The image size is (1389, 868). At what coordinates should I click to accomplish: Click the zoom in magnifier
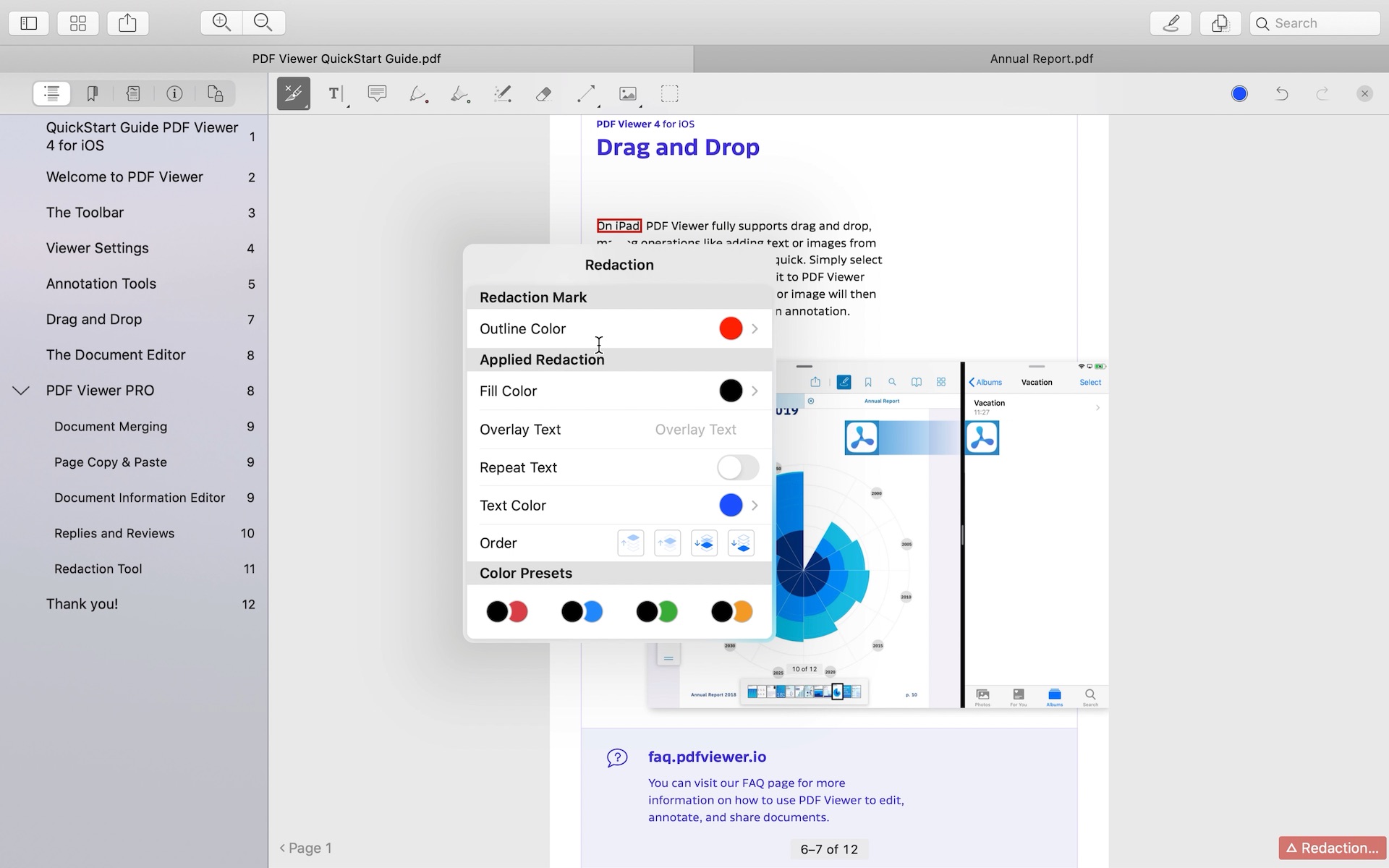click(221, 22)
